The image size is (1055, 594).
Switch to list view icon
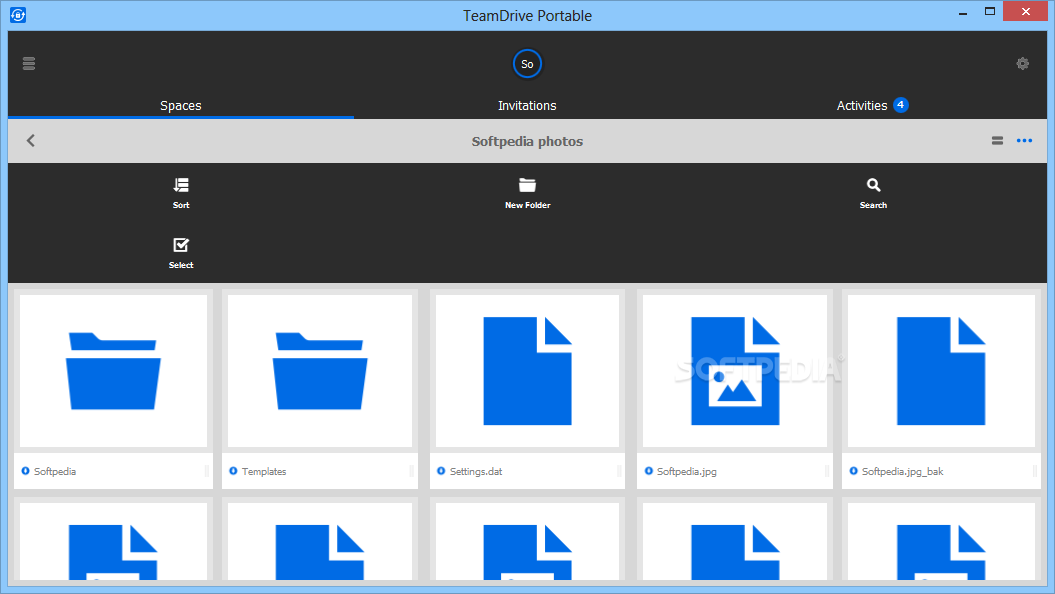(997, 141)
